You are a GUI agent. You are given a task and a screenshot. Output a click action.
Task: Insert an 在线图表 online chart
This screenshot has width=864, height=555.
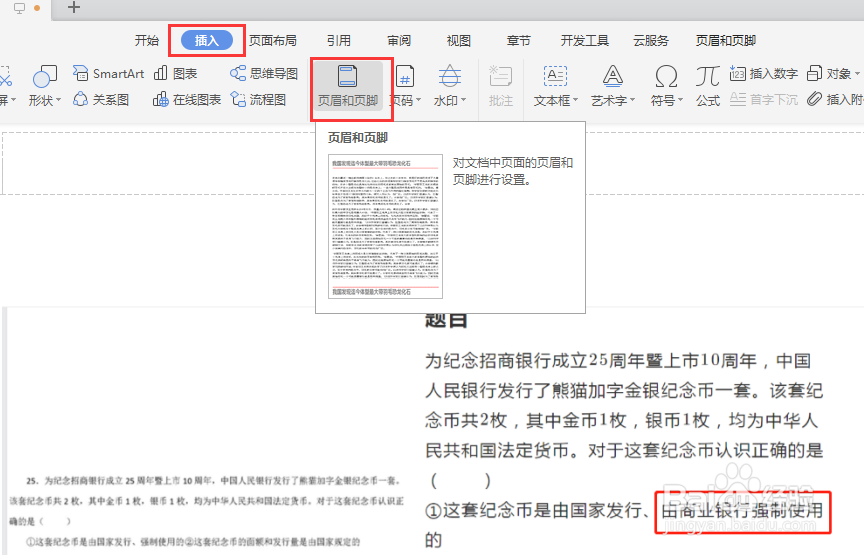[x=187, y=99]
